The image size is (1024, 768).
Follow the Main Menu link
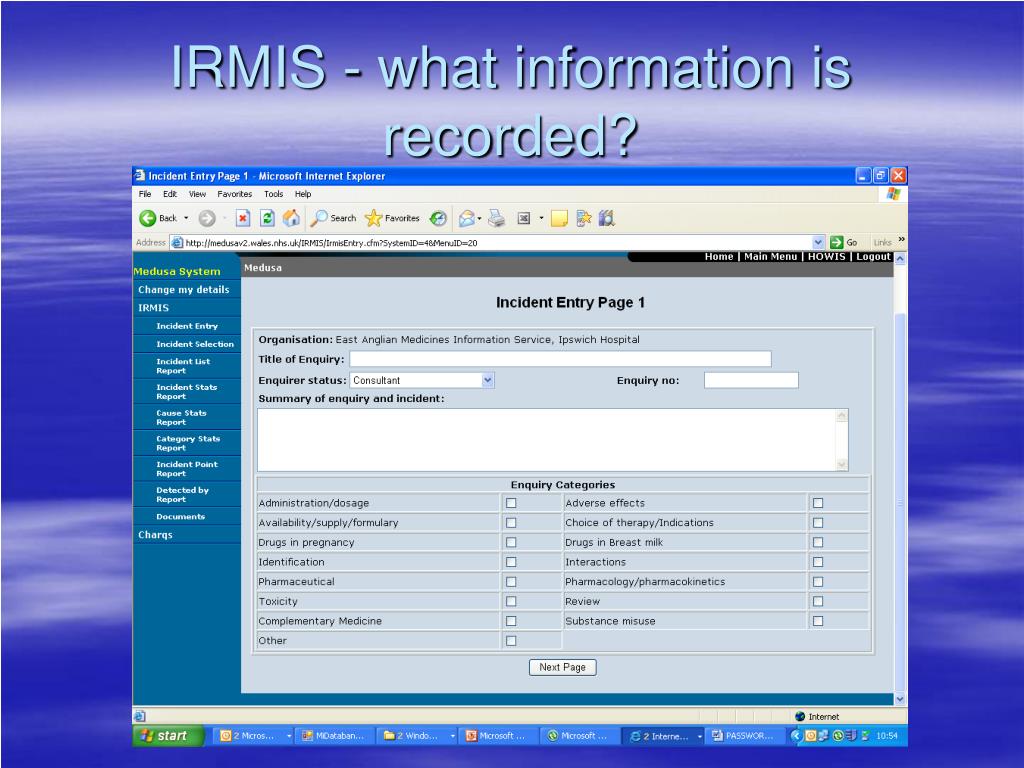(x=770, y=257)
